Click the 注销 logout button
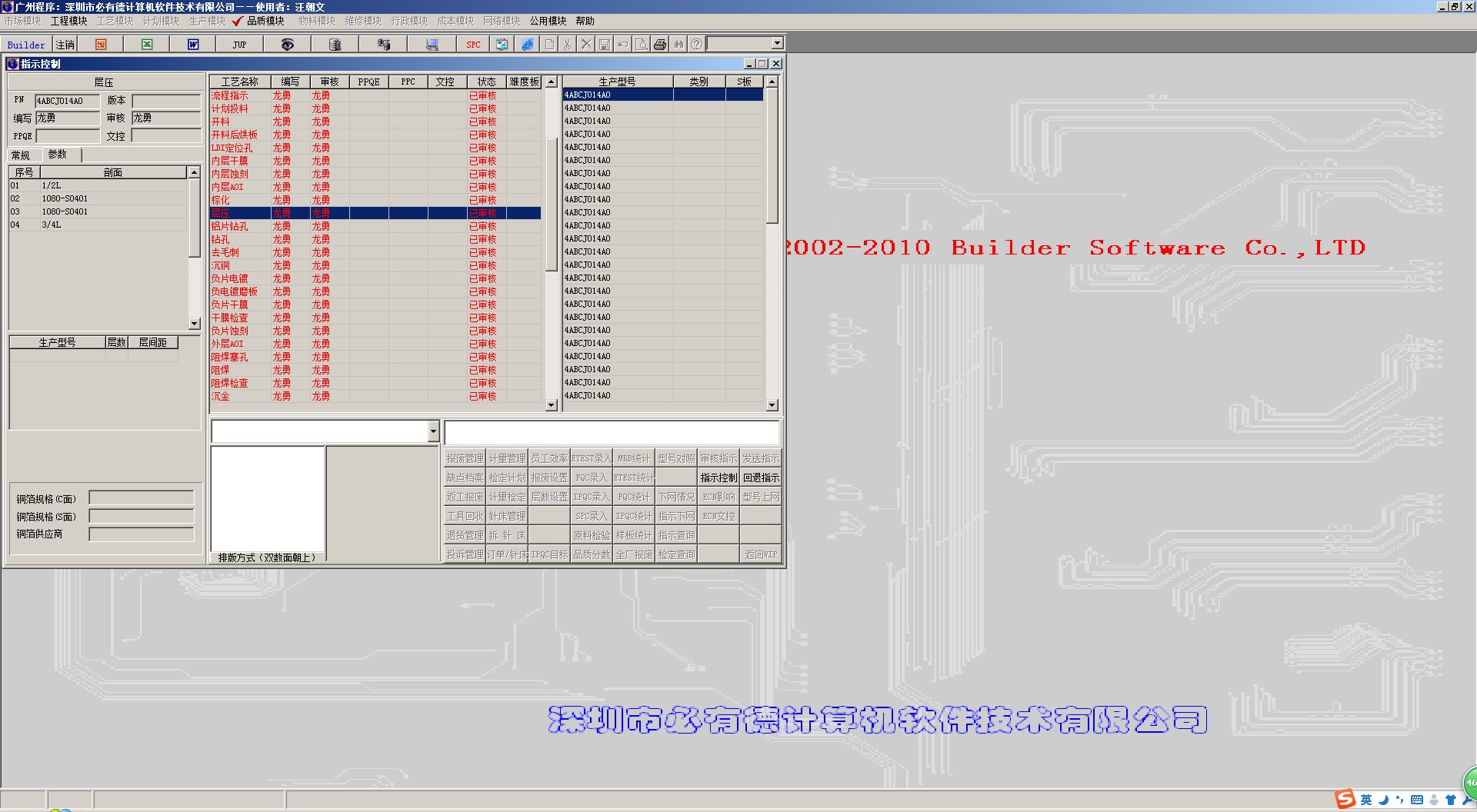 65,45
